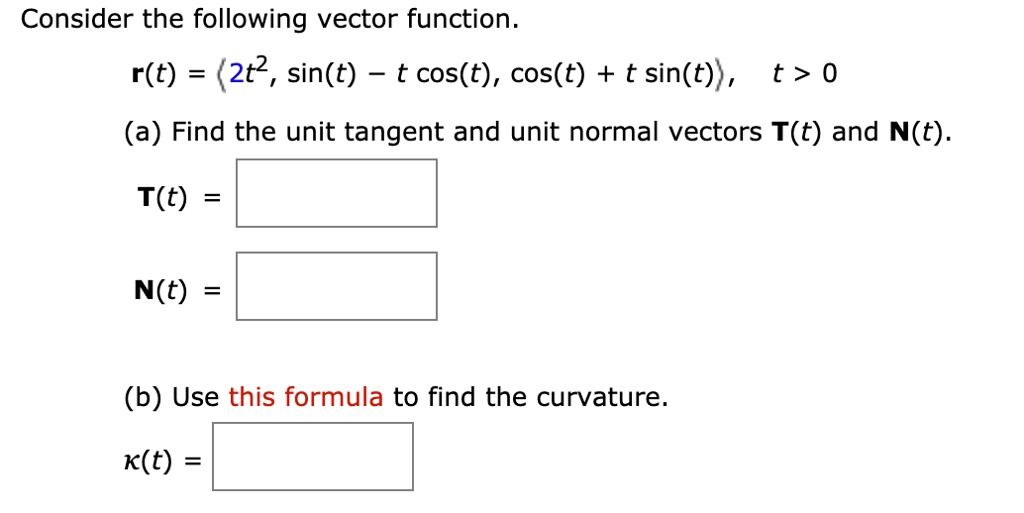The image size is (1024, 513).
Task: Click the sin(t) − t cos(t) component
Action: click(x=387, y=74)
